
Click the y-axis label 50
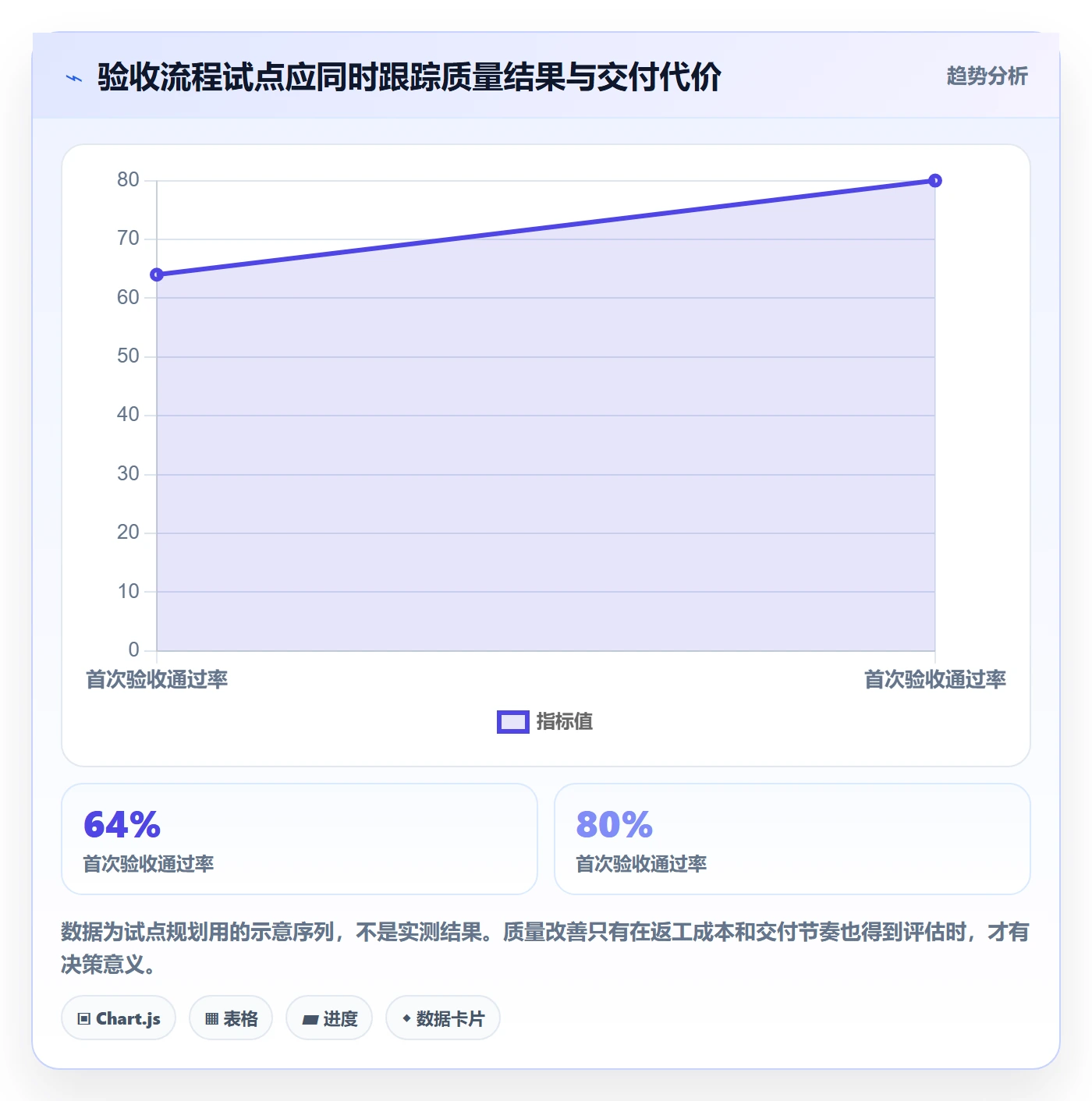tap(128, 356)
